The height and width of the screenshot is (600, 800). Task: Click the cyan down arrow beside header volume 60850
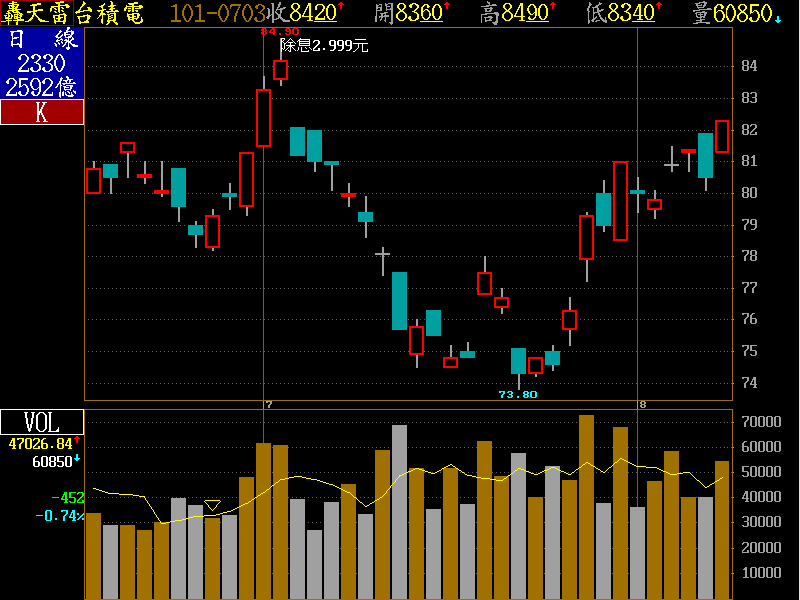tap(778, 17)
